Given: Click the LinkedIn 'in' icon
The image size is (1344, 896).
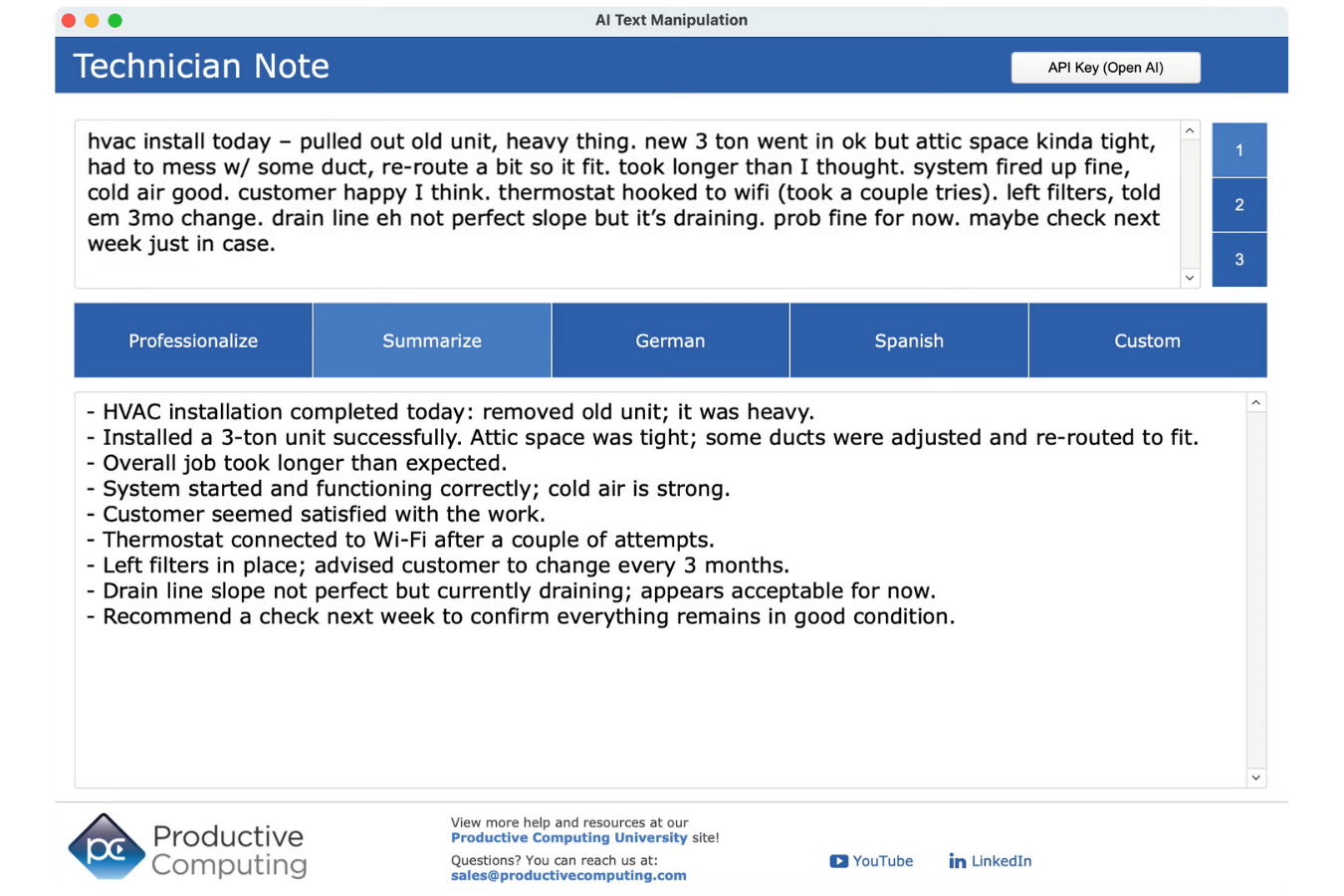Looking at the screenshot, I should (x=957, y=861).
